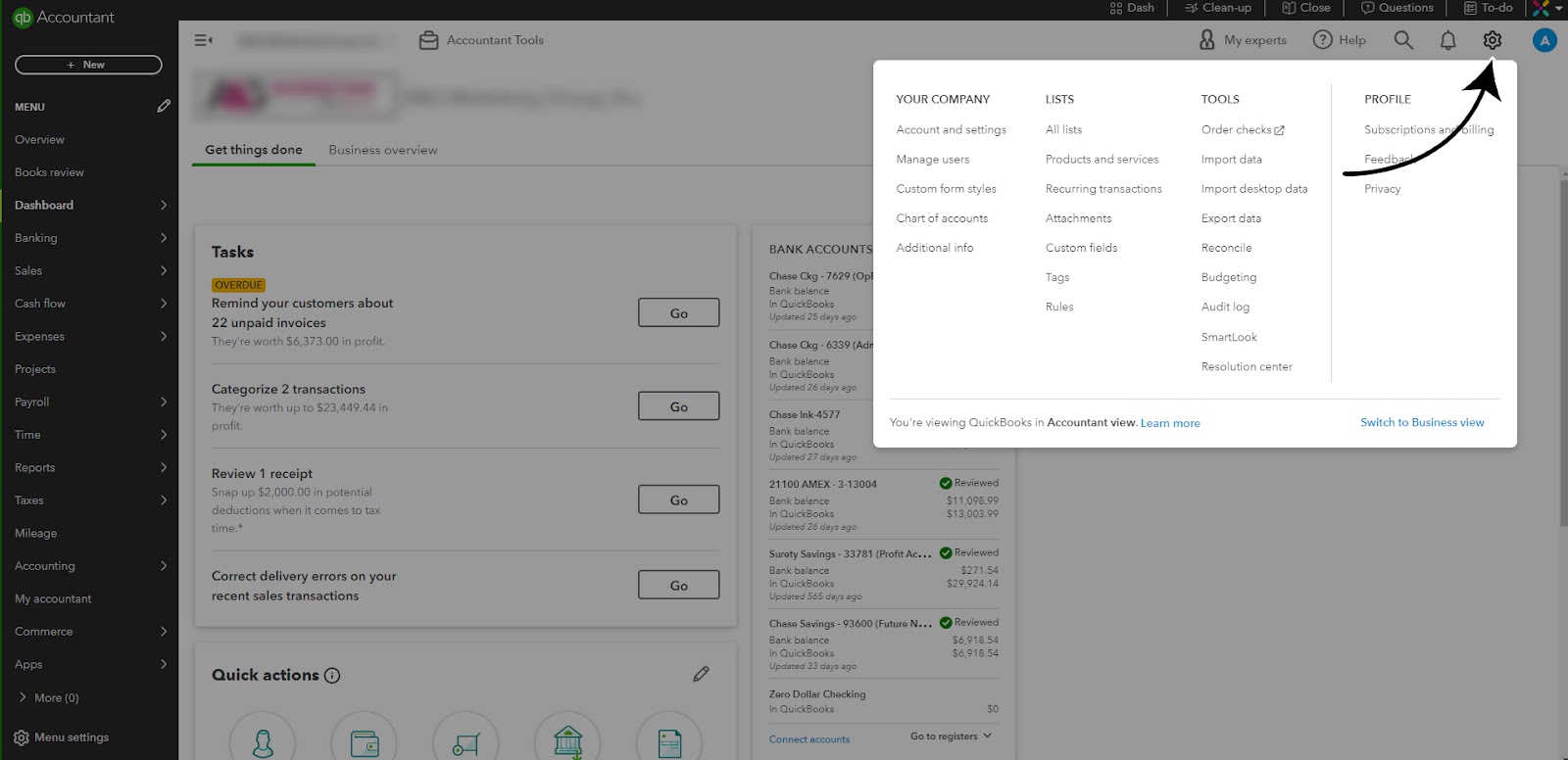Screen dimensions: 1568x760
Task: Open the notifications bell icon
Action: 1447,40
